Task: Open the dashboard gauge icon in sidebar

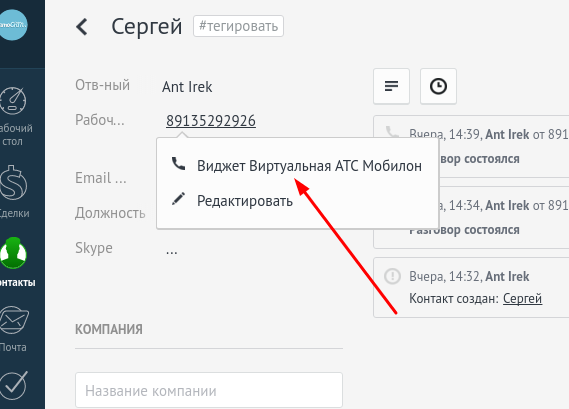Action: click(x=13, y=100)
